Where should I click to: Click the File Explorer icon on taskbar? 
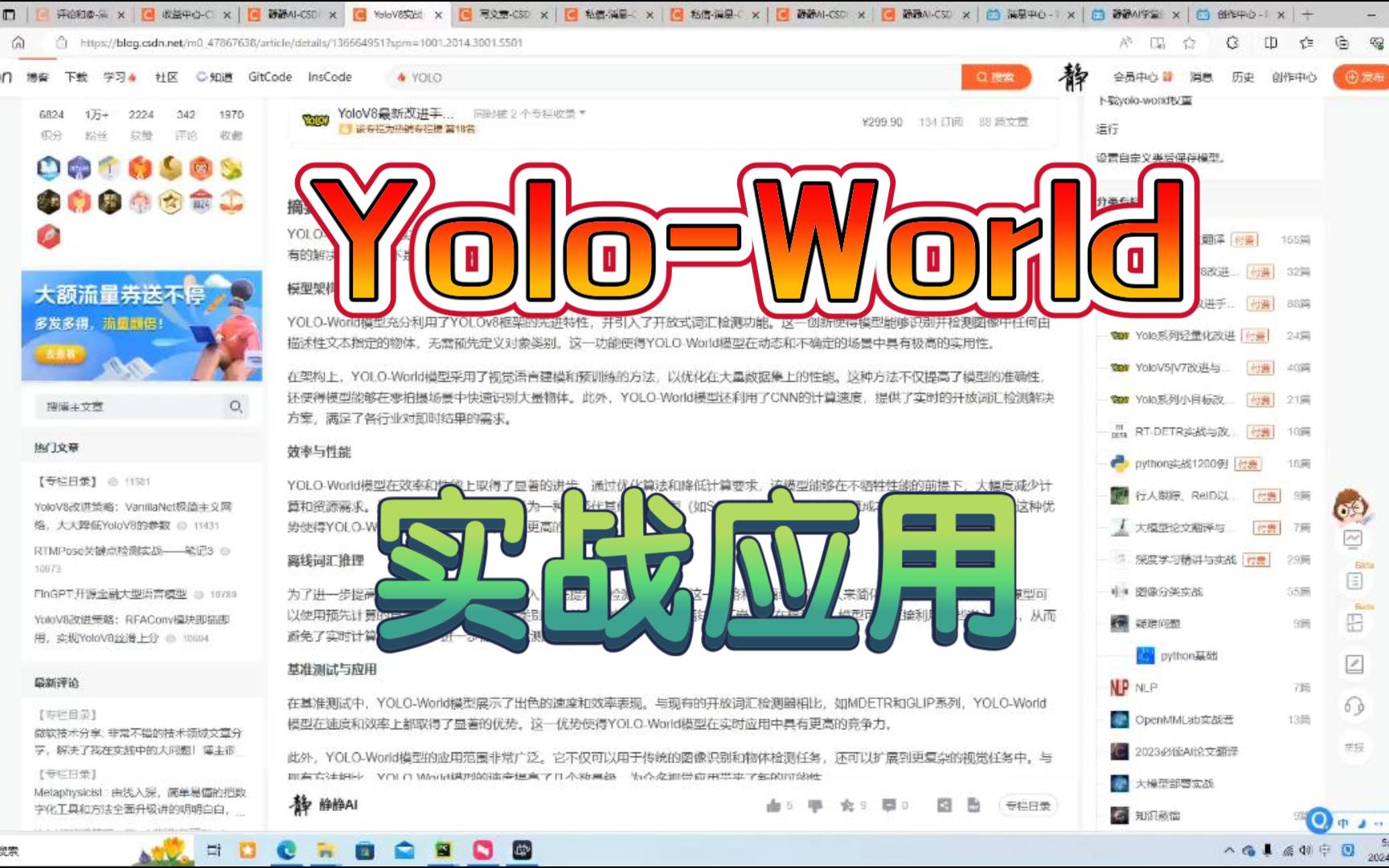point(325,850)
